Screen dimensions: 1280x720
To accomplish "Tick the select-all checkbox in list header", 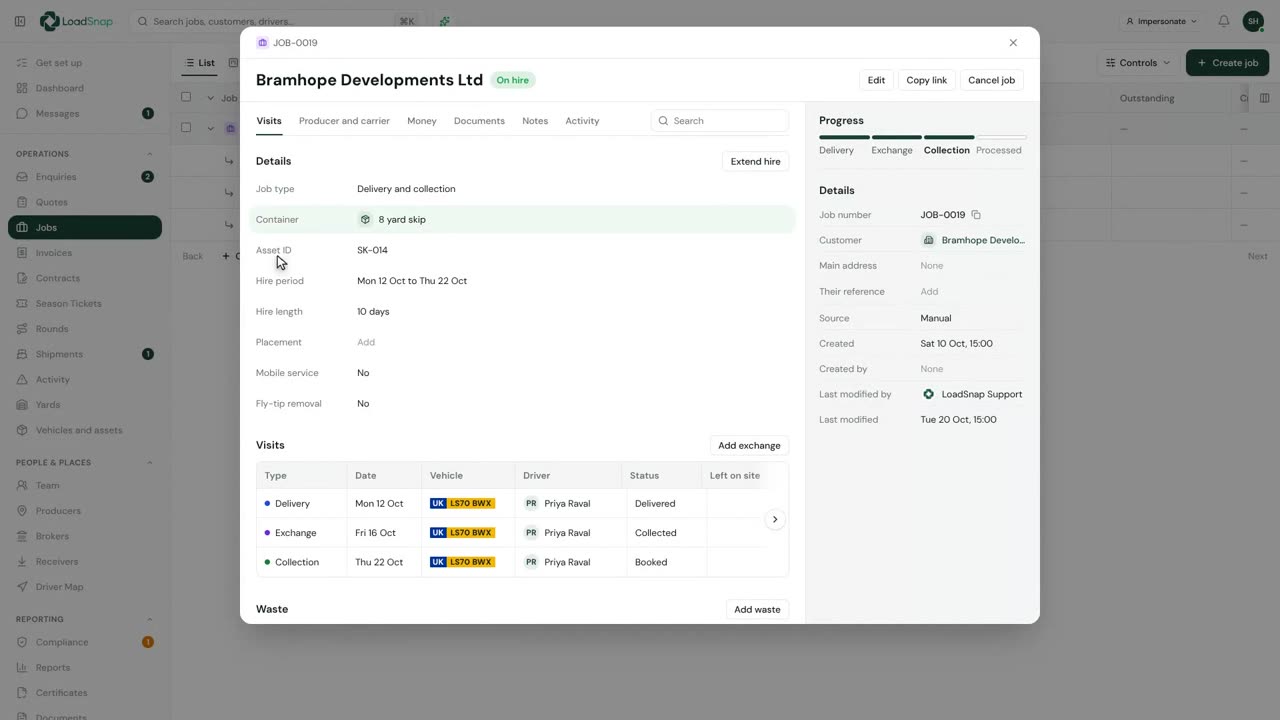I will coord(186,97).
